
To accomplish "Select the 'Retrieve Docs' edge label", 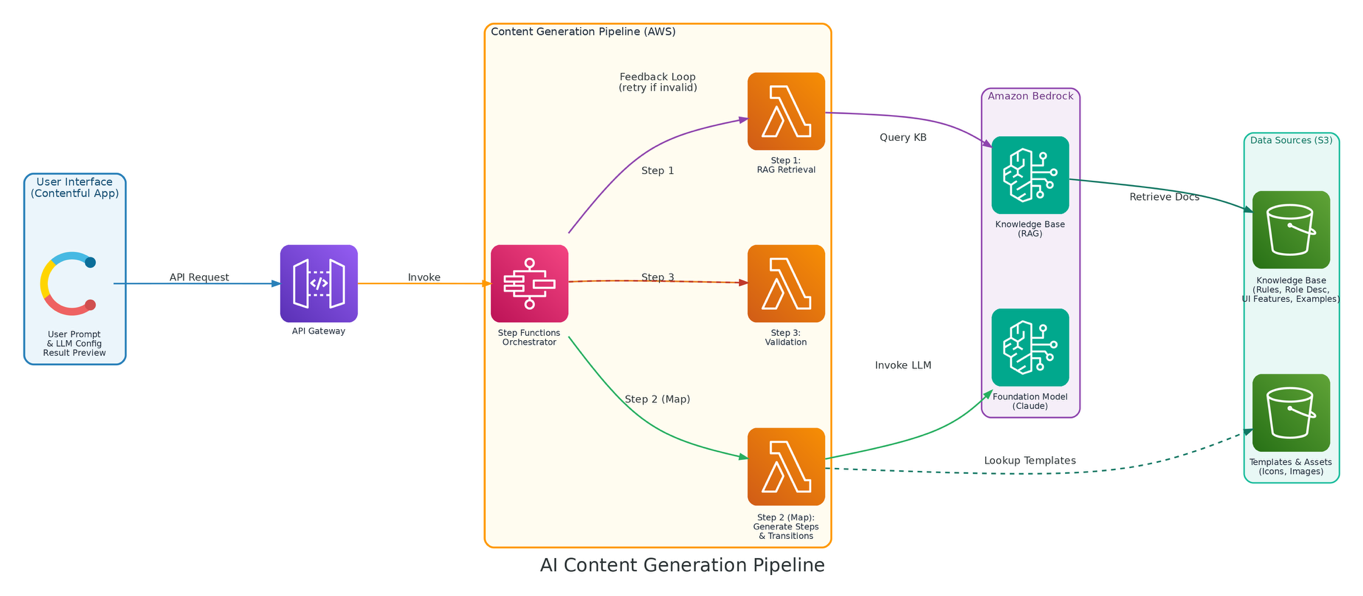I will tap(1164, 197).
